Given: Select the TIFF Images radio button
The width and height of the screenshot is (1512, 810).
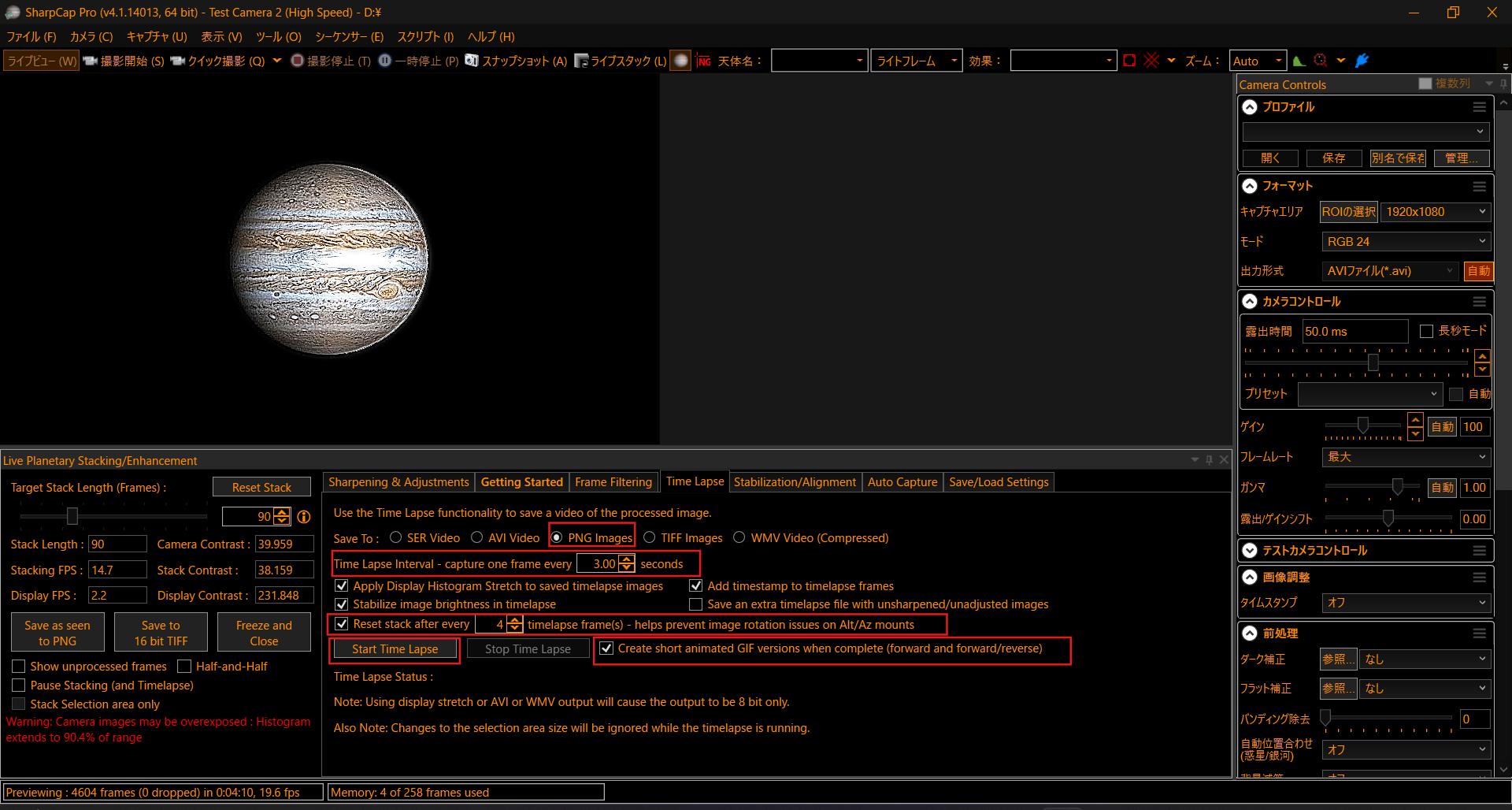Looking at the screenshot, I should tap(650, 537).
